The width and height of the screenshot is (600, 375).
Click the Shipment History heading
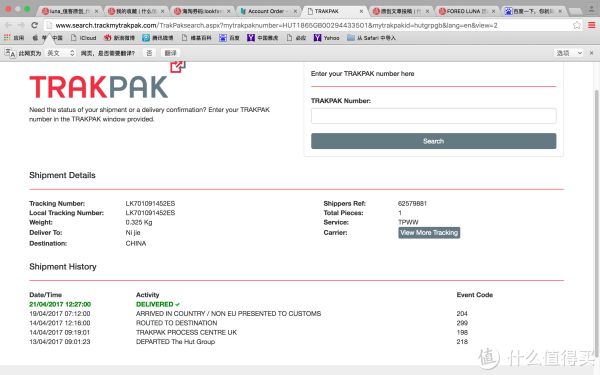click(63, 267)
